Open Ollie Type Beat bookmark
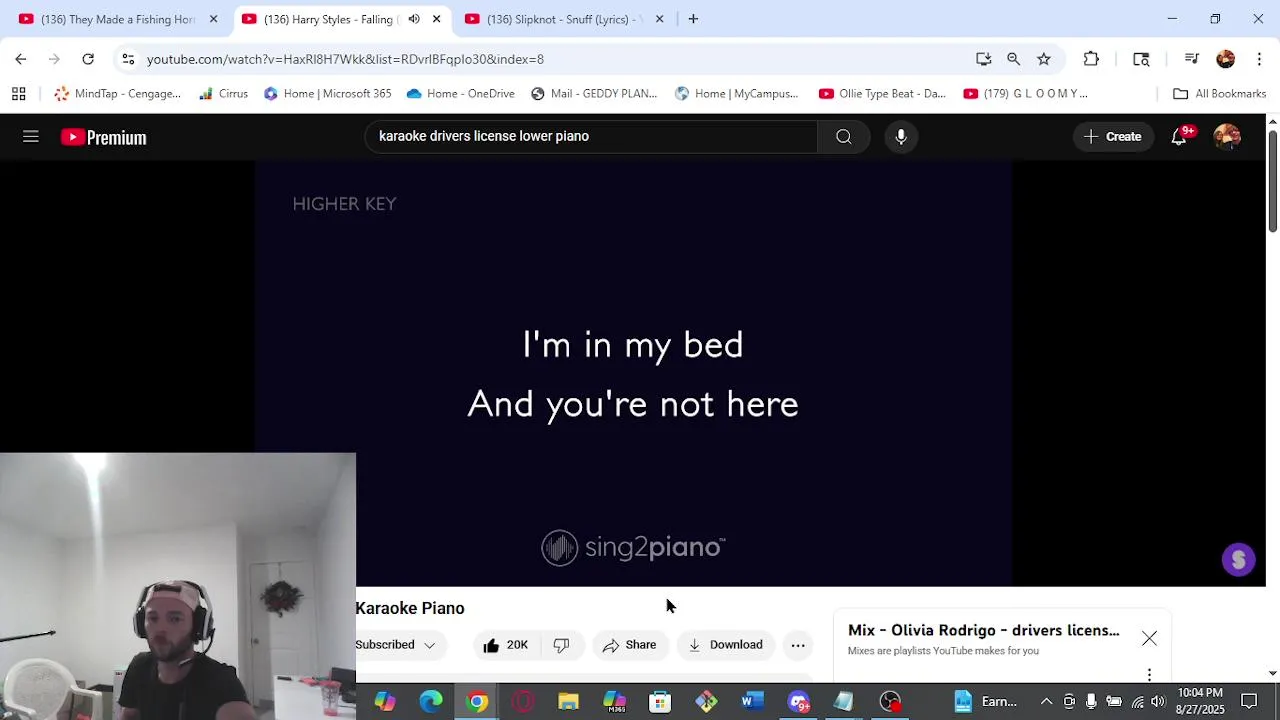 (882, 94)
